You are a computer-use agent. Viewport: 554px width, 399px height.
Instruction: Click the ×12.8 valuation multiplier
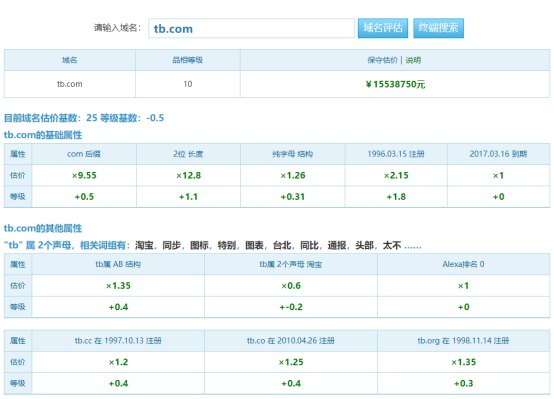[188, 175]
